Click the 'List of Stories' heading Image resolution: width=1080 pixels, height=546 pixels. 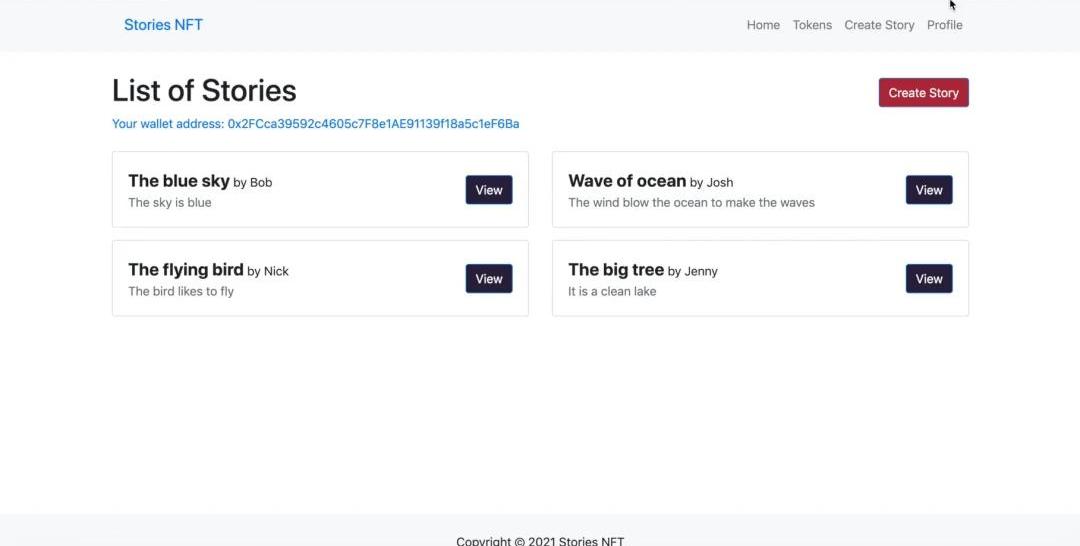pos(204,91)
